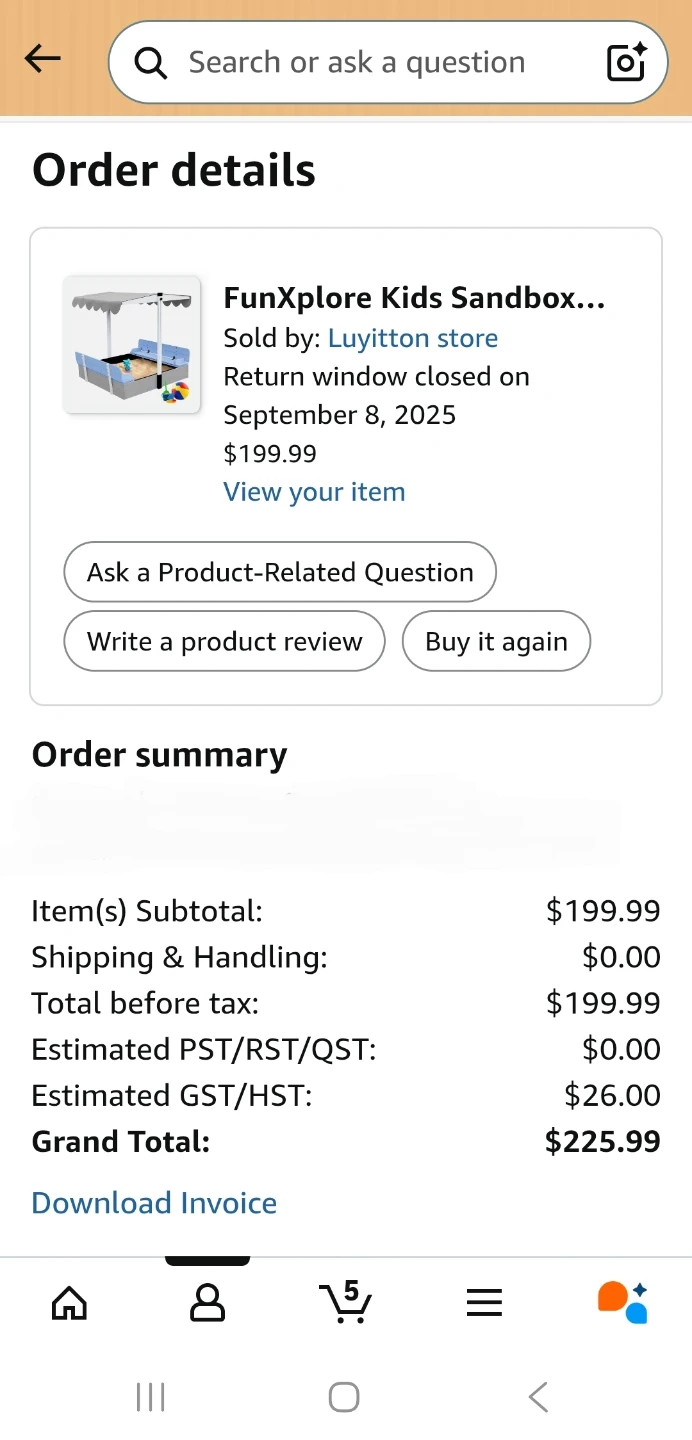Open camera lens search icon
The height and width of the screenshot is (1440, 692).
[627, 62]
